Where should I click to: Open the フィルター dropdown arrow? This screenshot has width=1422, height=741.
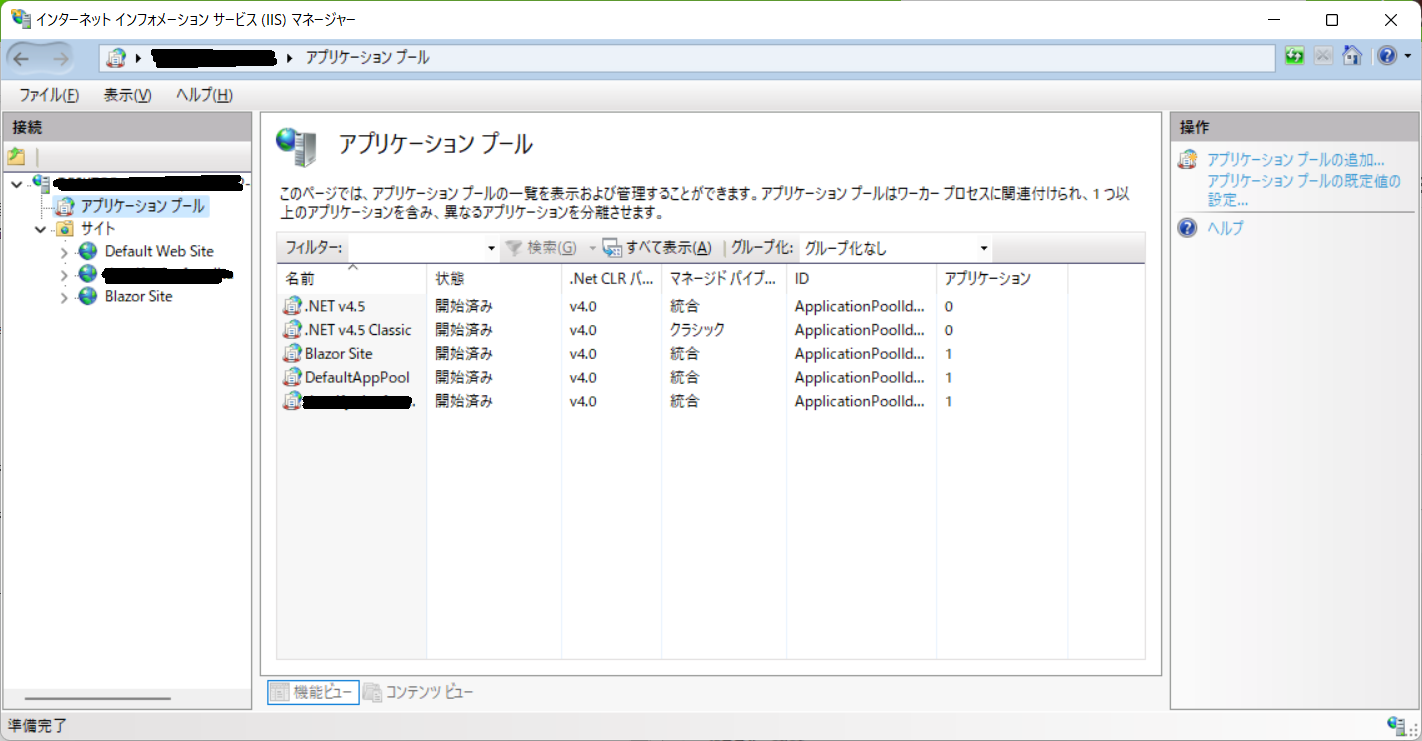click(x=491, y=249)
